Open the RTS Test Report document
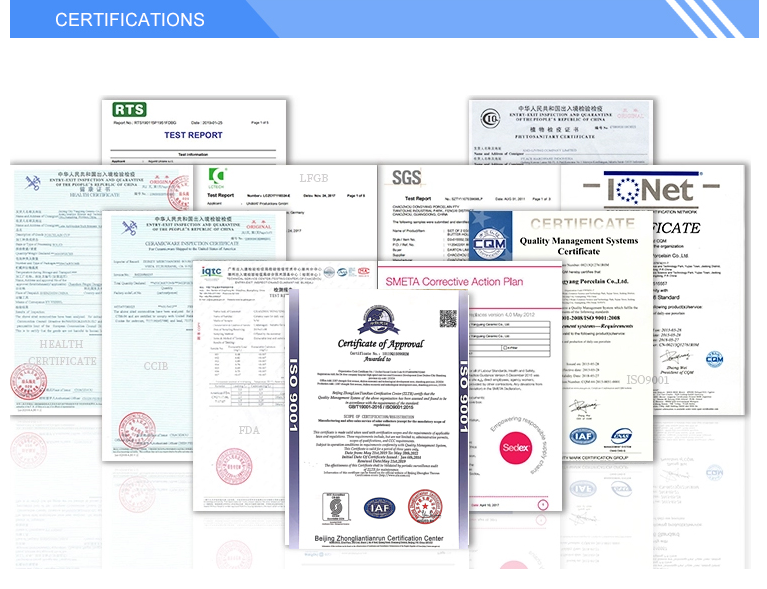767x589 pixels. click(x=194, y=132)
